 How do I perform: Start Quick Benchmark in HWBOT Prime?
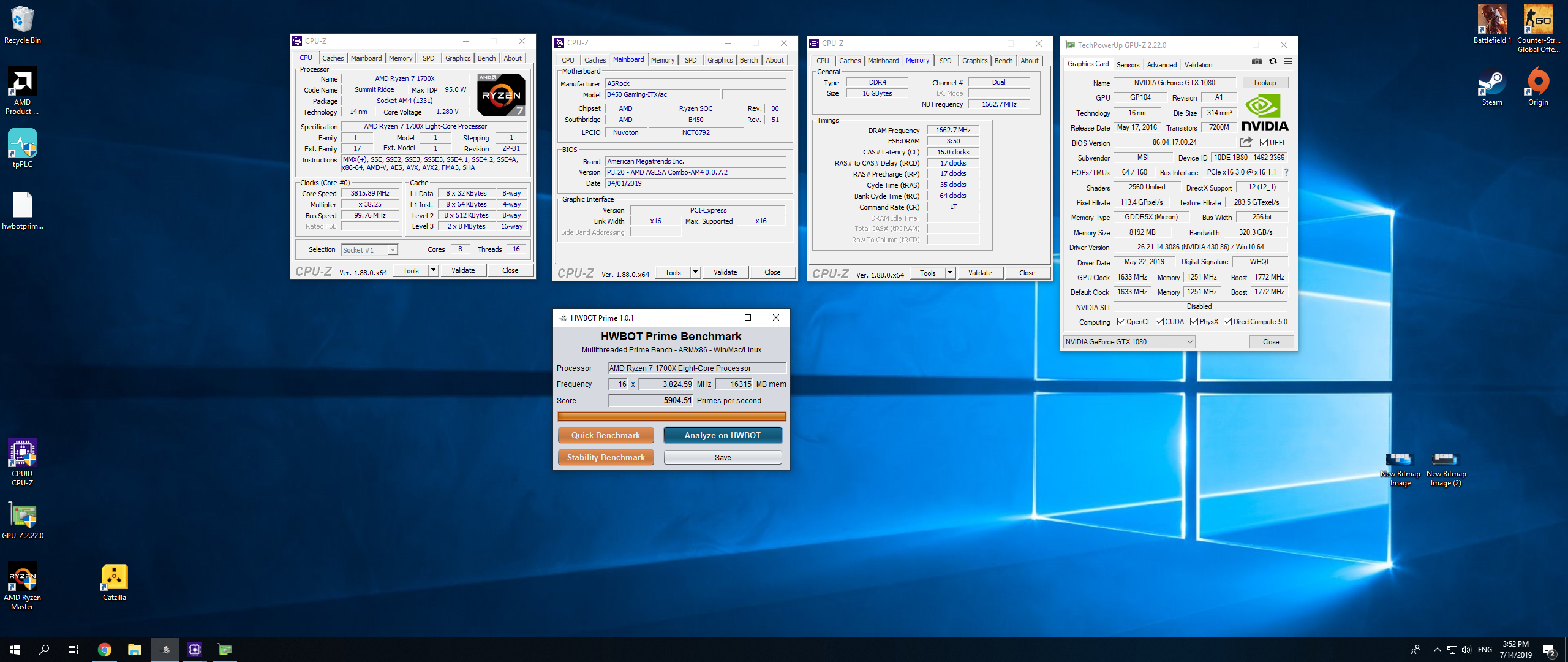click(x=605, y=435)
